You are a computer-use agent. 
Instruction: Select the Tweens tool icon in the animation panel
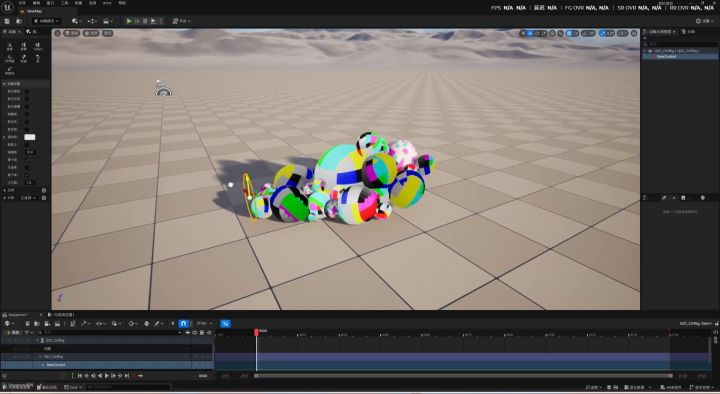click(x=38, y=46)
